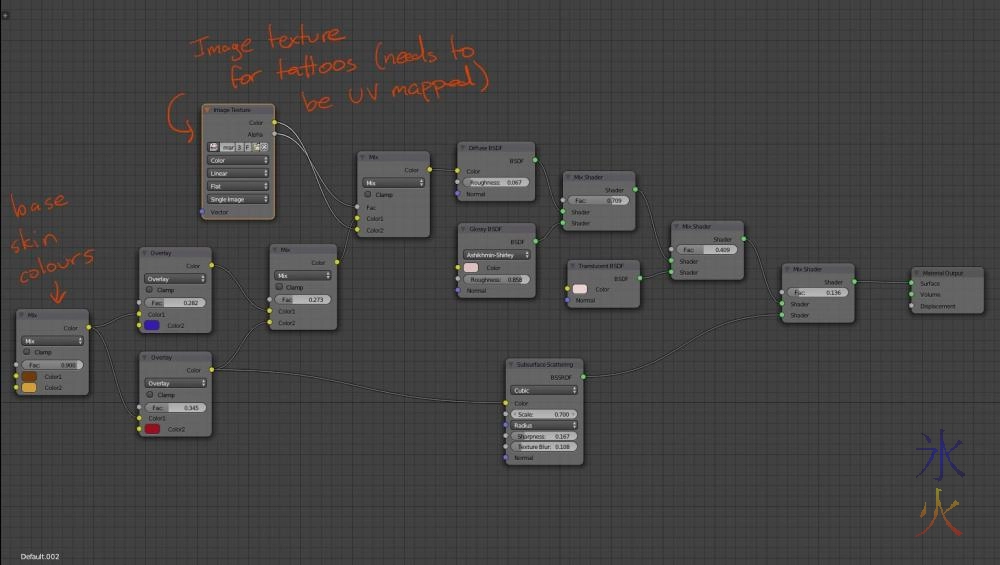Viewport: 1000px width, 565px height.
Task: Click the X unlink icon in Image Texture node
Action: pyautogui.click(x=264, y=147)
